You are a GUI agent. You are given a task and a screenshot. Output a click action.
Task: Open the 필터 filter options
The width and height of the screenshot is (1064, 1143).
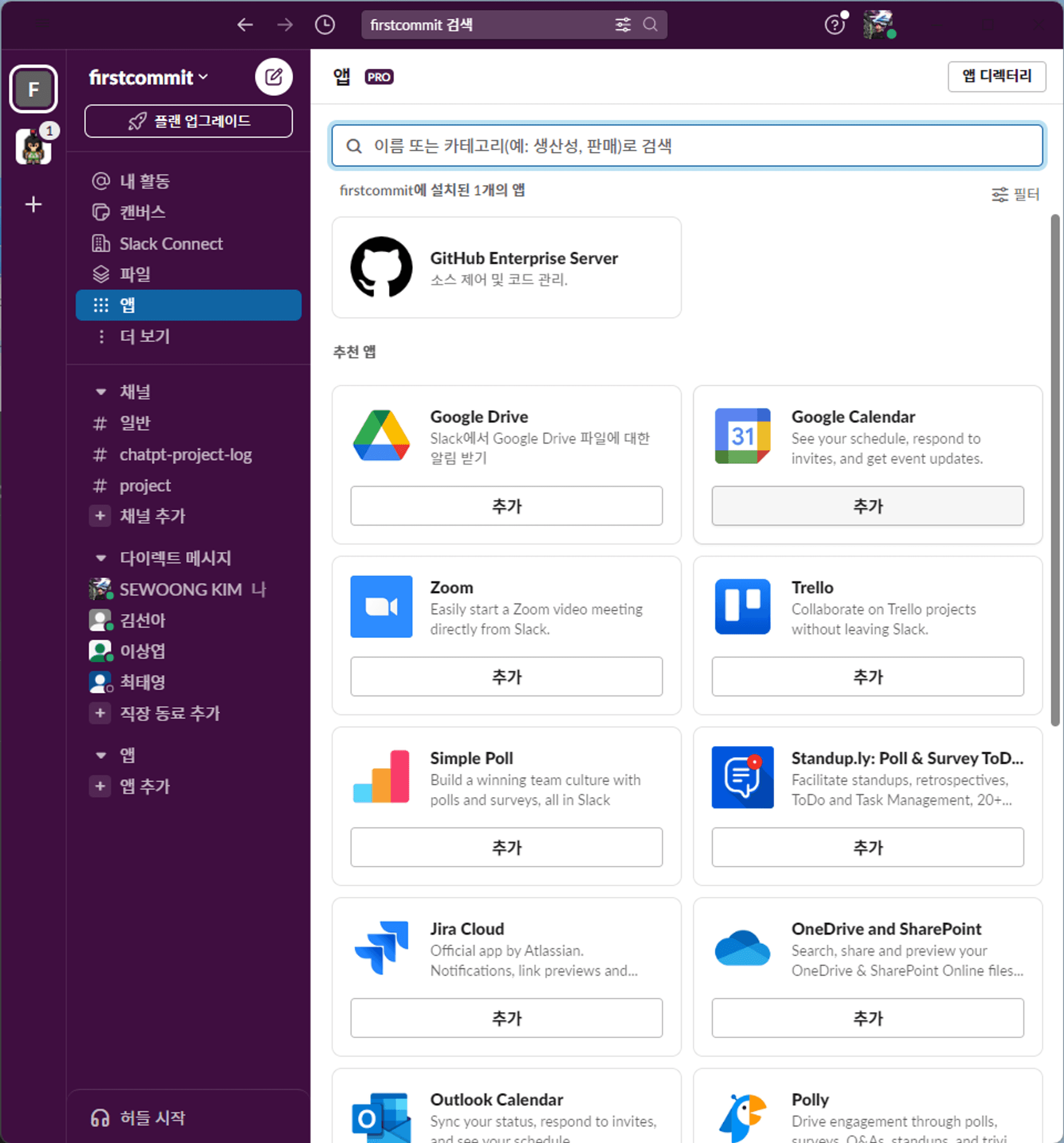tap(1016, 194)
